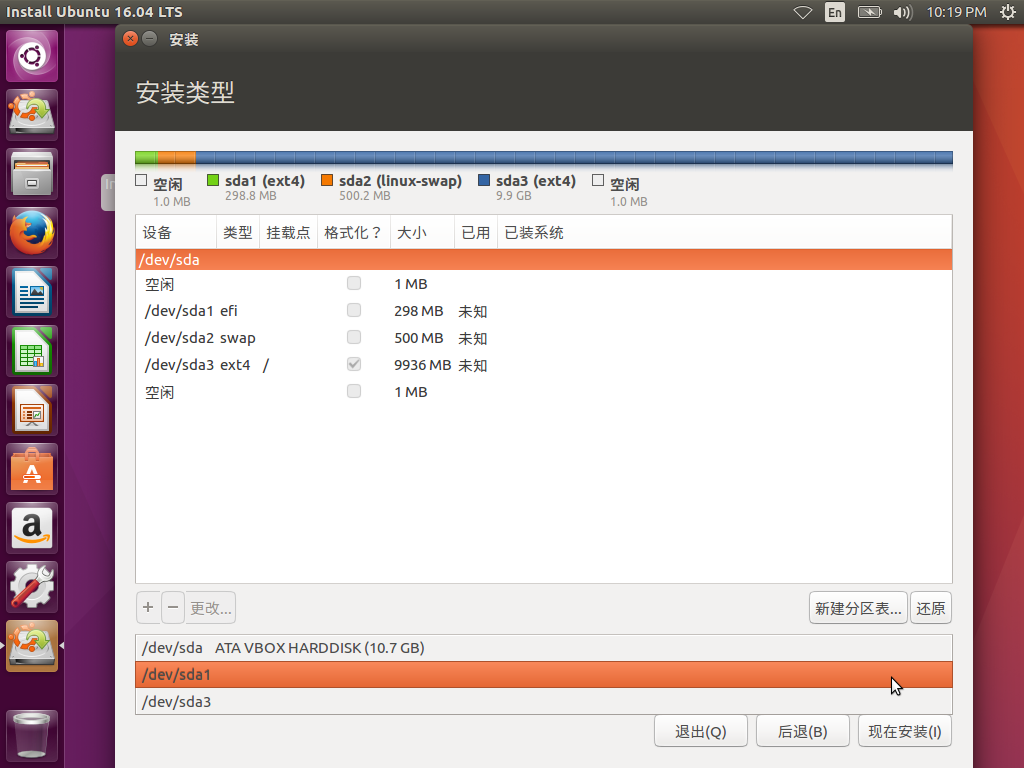Click the sda2 (linux-swap) legend orange swatch
Viewport: 1024px width, 768px height.
[x=327, y=180]
